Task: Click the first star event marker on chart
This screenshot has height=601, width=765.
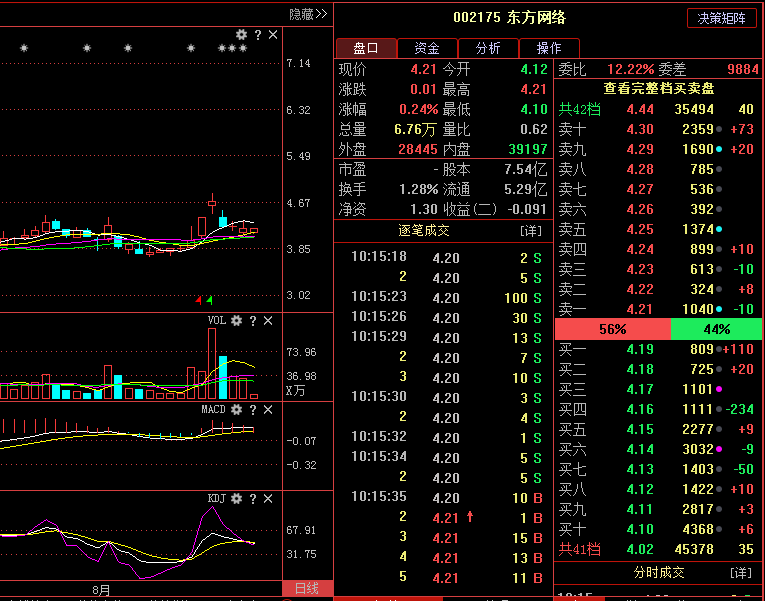Action: point(24,48)
